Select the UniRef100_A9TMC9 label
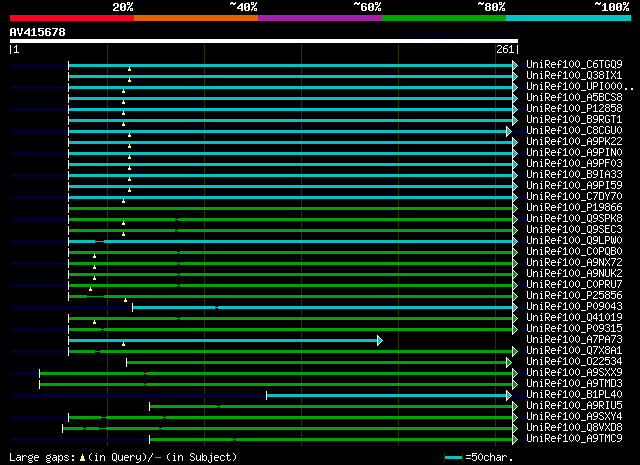 (x=574, y=439)
